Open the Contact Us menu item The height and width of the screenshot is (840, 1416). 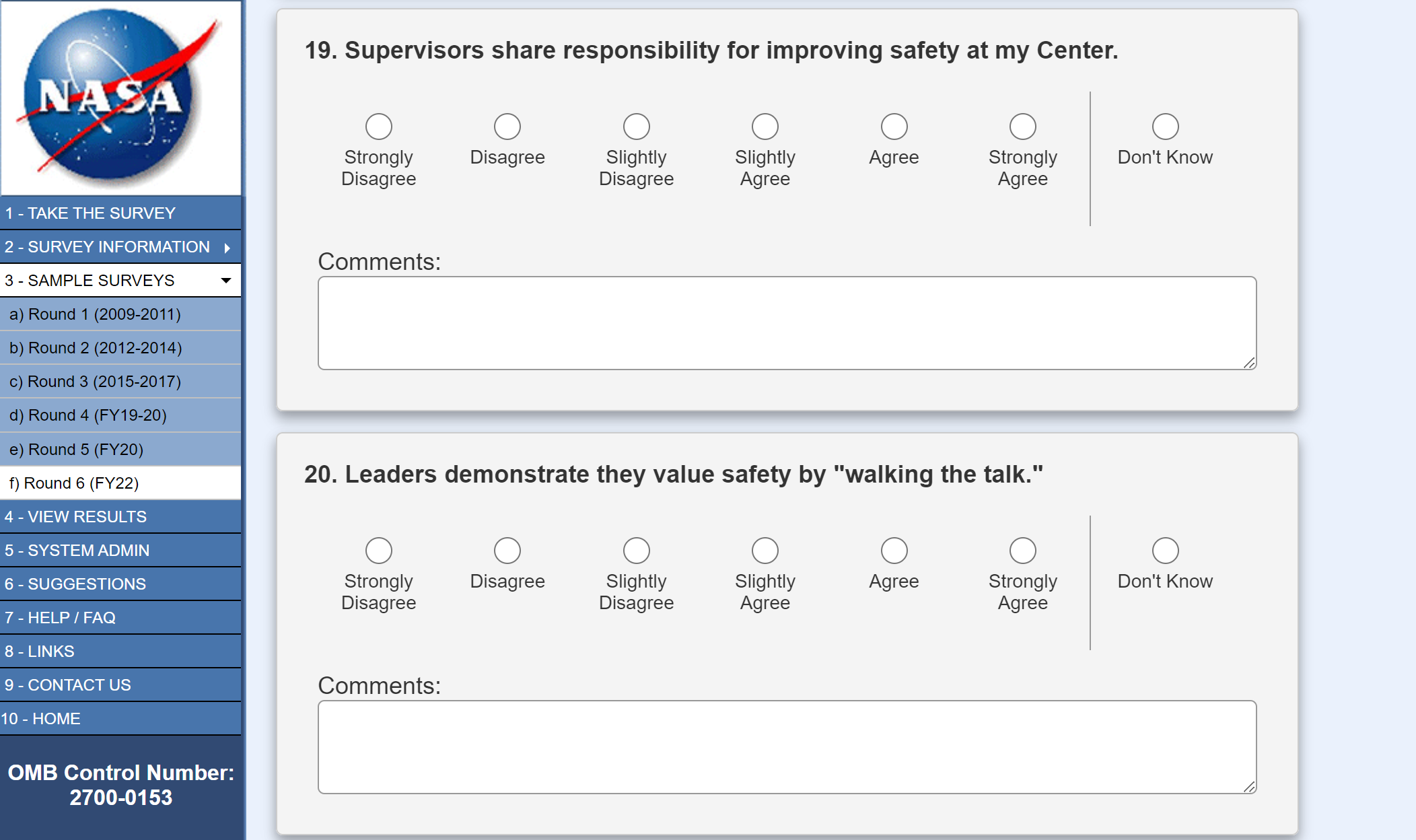click(68, 685)
